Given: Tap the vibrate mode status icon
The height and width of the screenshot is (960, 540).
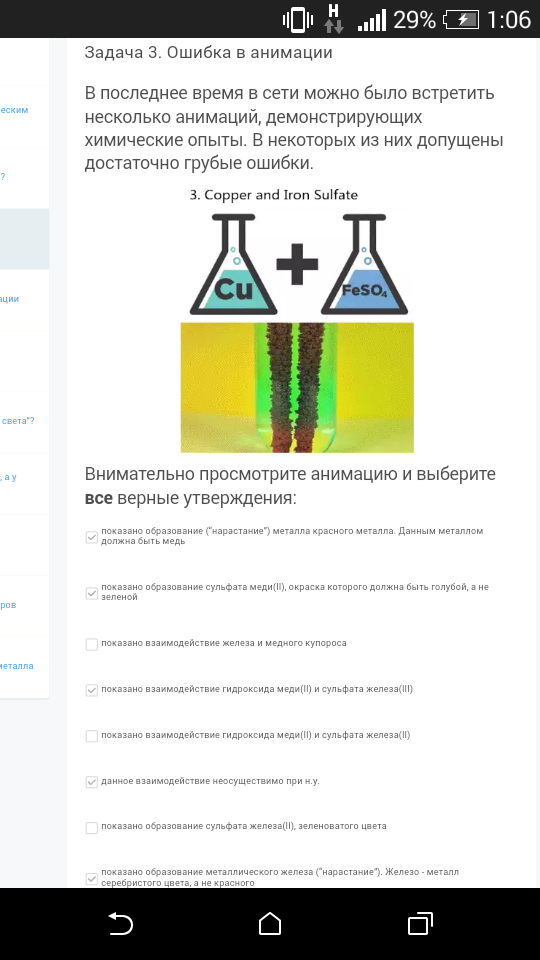Looking at the screenshot, I should (x=298, y=20).
